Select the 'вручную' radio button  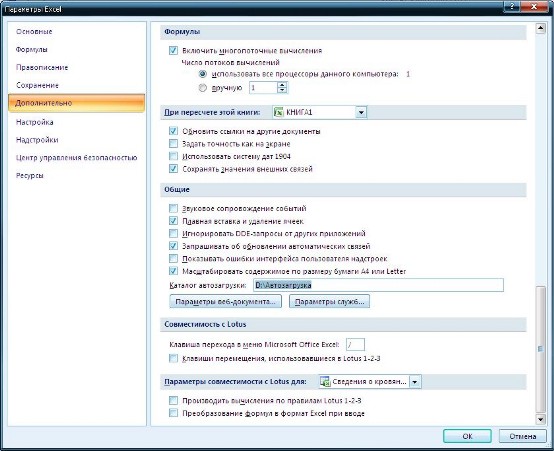point(202,88)
